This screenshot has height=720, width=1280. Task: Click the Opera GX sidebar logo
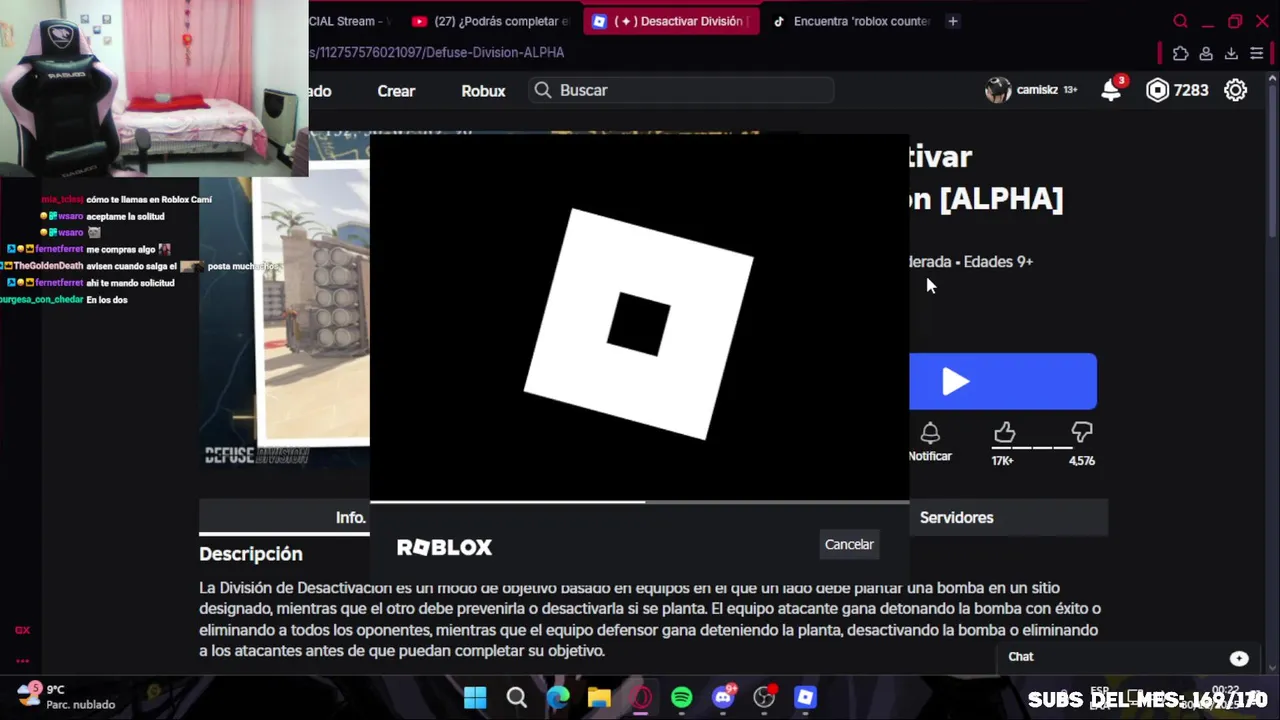[22, 630]
